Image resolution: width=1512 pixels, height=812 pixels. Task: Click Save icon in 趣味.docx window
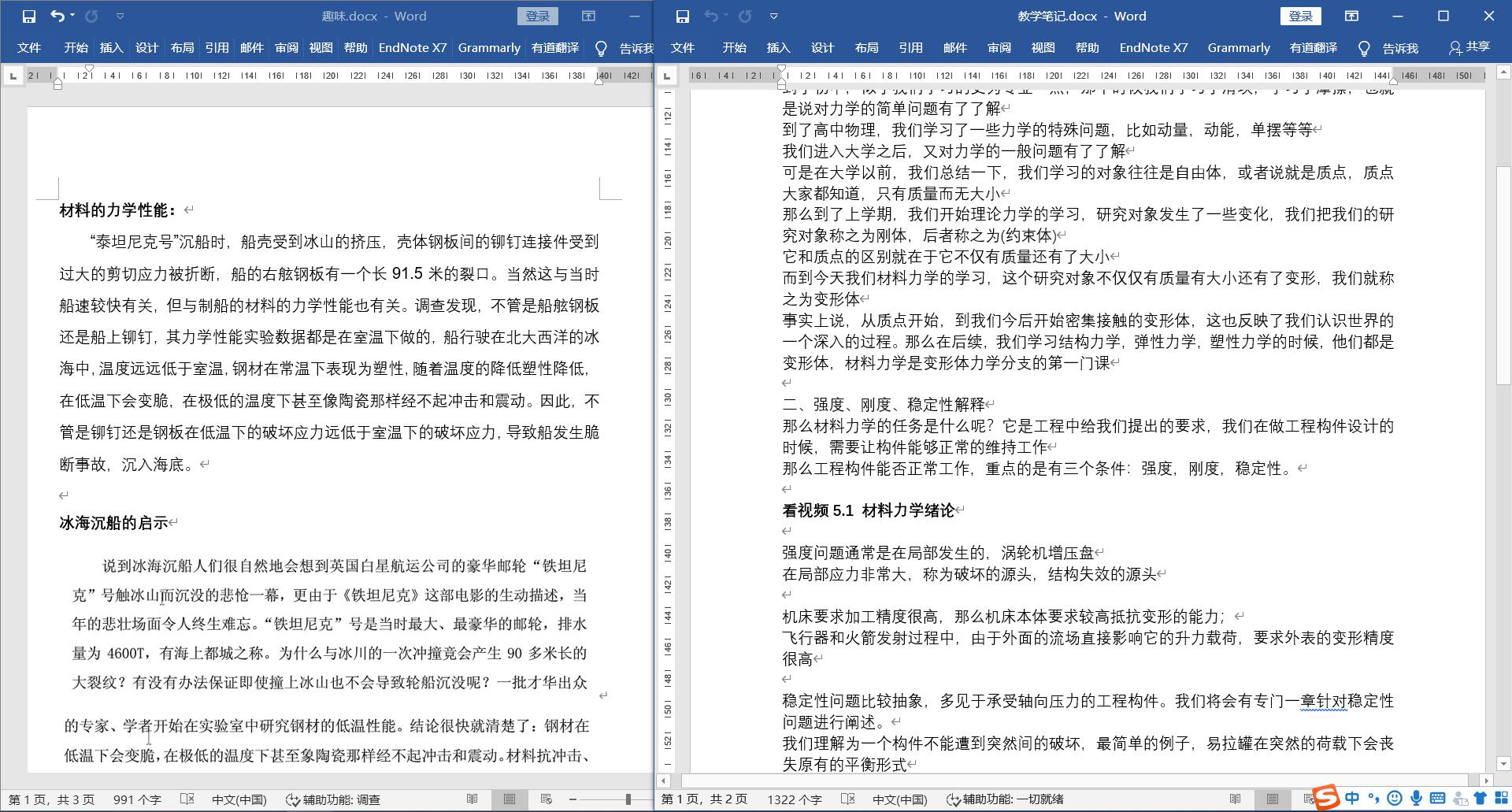point(29,16)
